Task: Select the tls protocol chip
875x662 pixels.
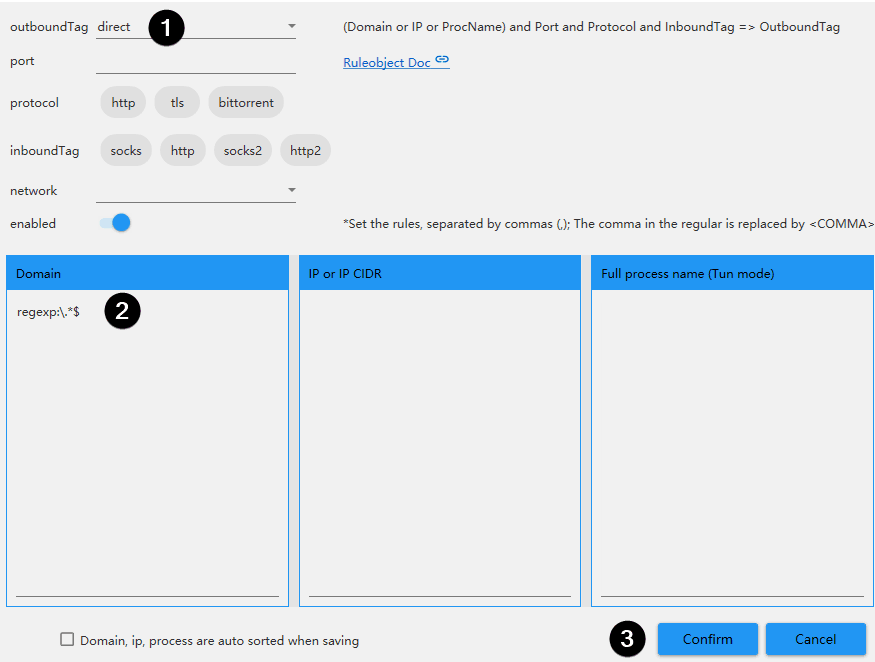Action: tap(177, 102)
